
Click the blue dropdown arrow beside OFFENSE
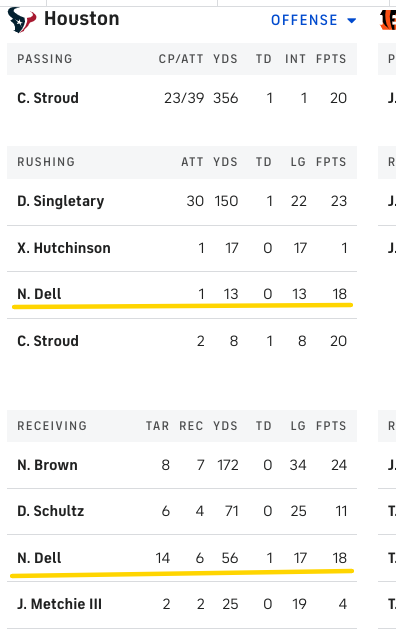(352, 20)
